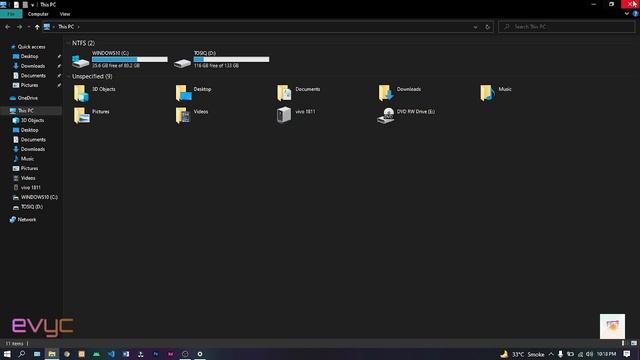Open notification action center icon
Viewport: 640px width, 360px height.
tap(627, 354)
